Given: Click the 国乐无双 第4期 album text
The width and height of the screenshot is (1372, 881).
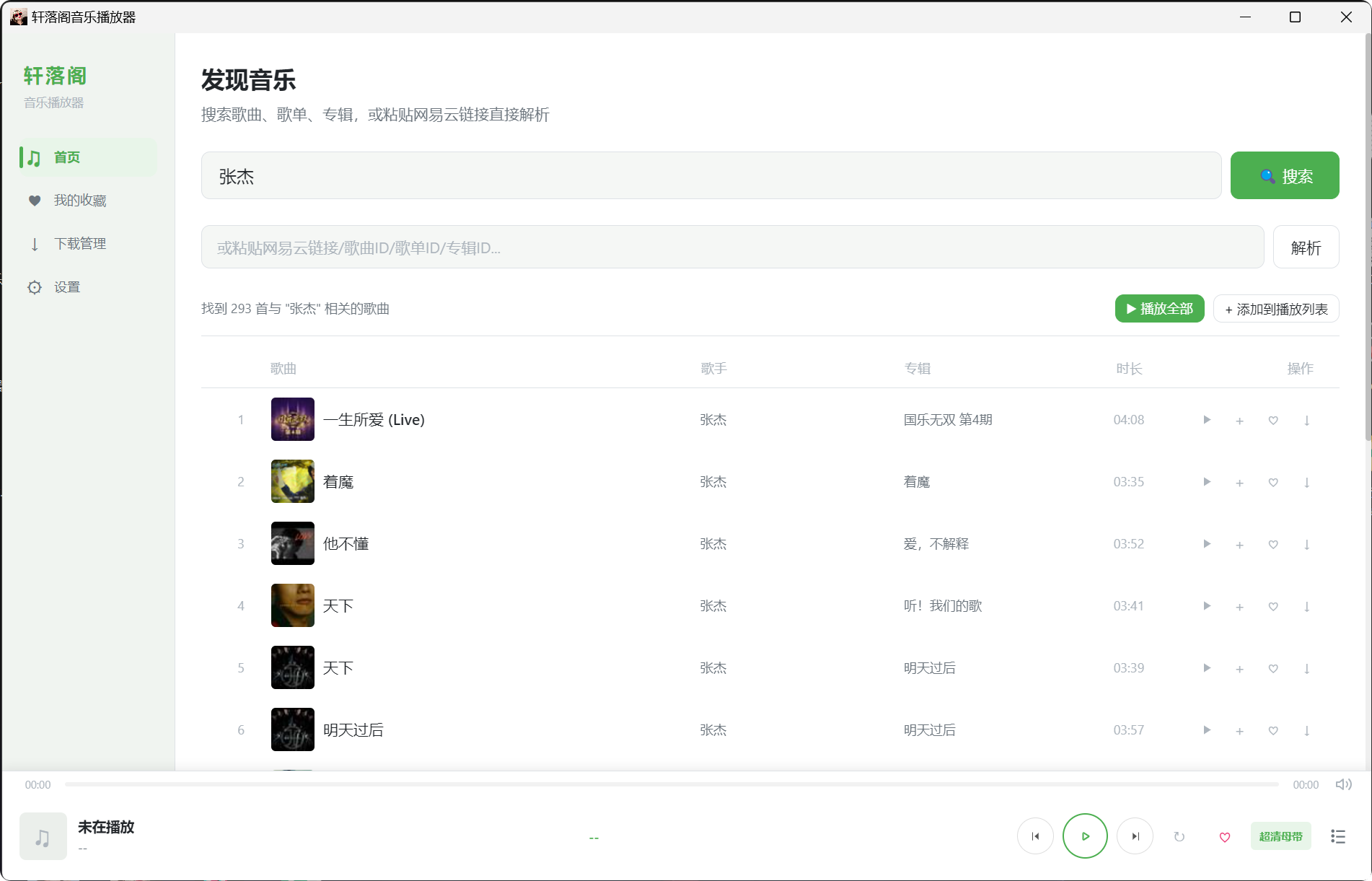Looking at the screenshot, I should (948, 420).
